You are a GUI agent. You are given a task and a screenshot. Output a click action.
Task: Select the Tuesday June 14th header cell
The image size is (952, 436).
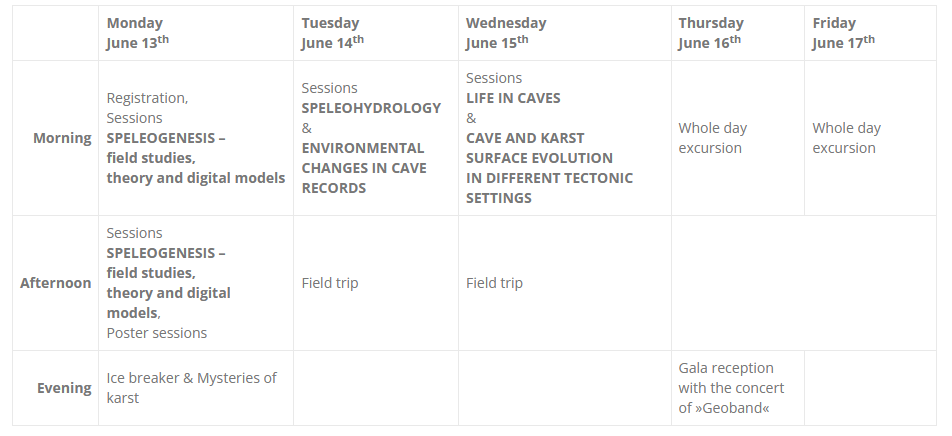[332, 33]
